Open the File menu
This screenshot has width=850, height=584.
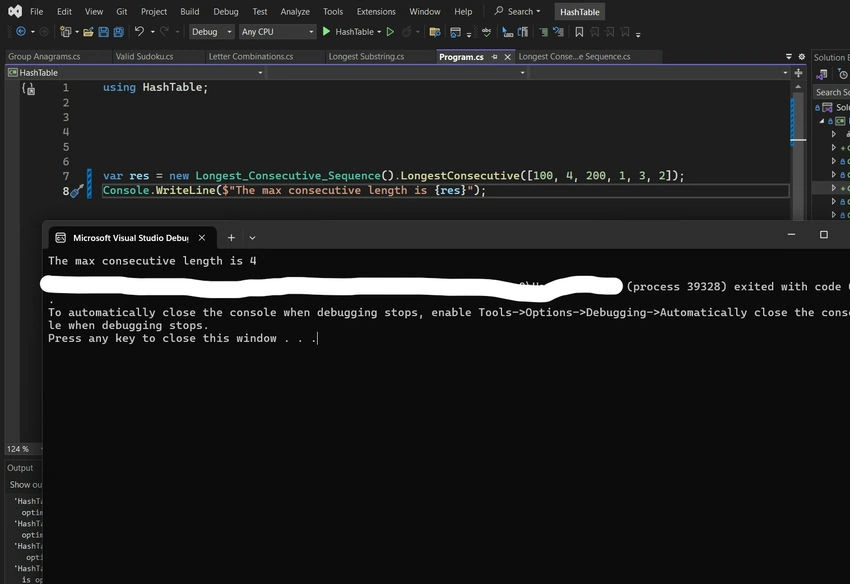click(36, 11)
